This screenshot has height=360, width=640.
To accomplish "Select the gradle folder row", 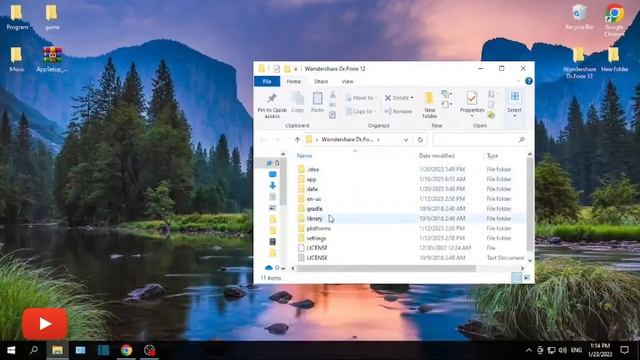I will (410, 209).
